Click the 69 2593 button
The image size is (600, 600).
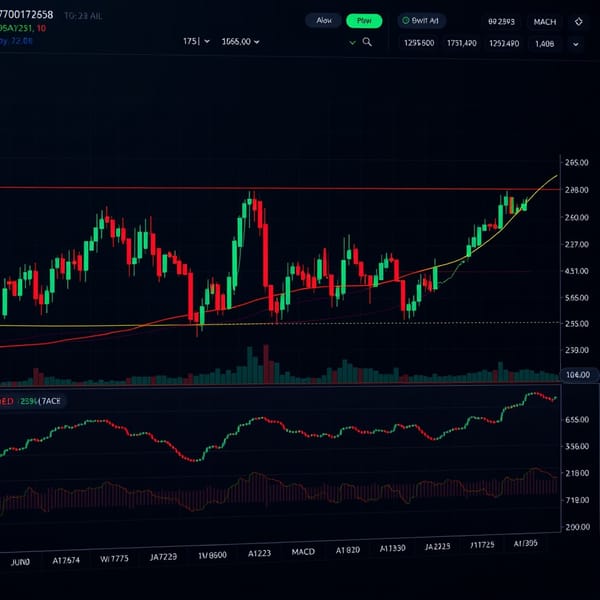(501, 22)
